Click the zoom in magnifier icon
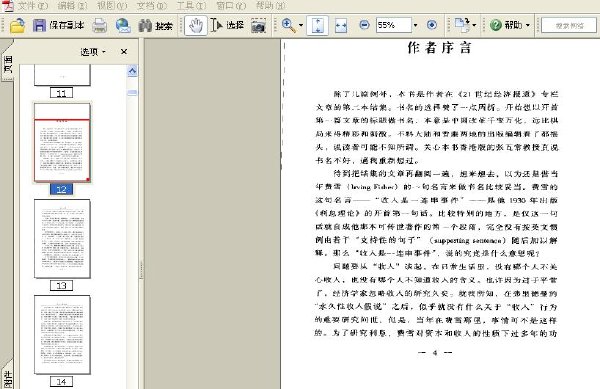This screenshot has height=389, width=600. (x=289, y=25)
